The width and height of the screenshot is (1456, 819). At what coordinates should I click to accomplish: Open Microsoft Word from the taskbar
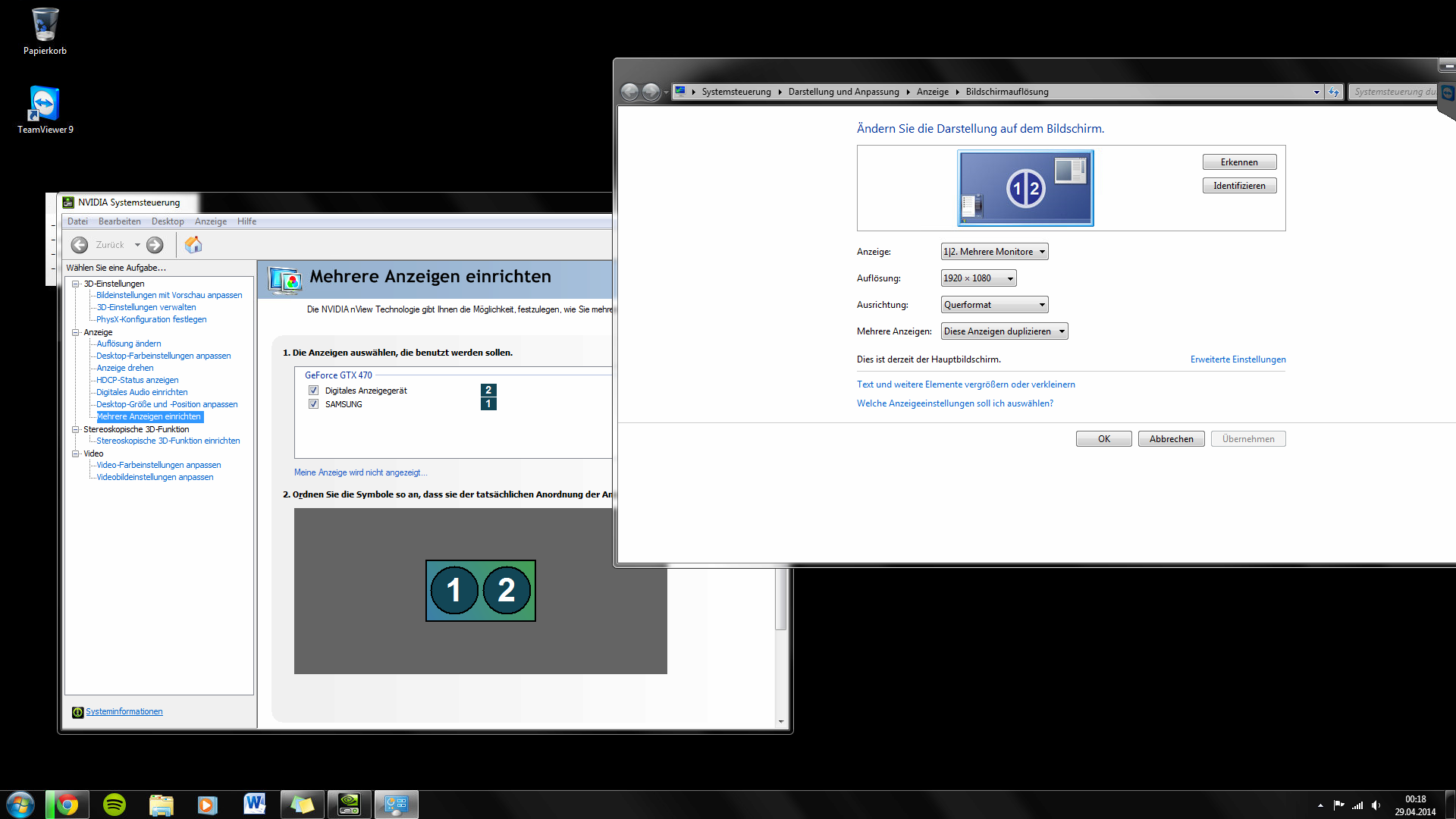point(255,805)
